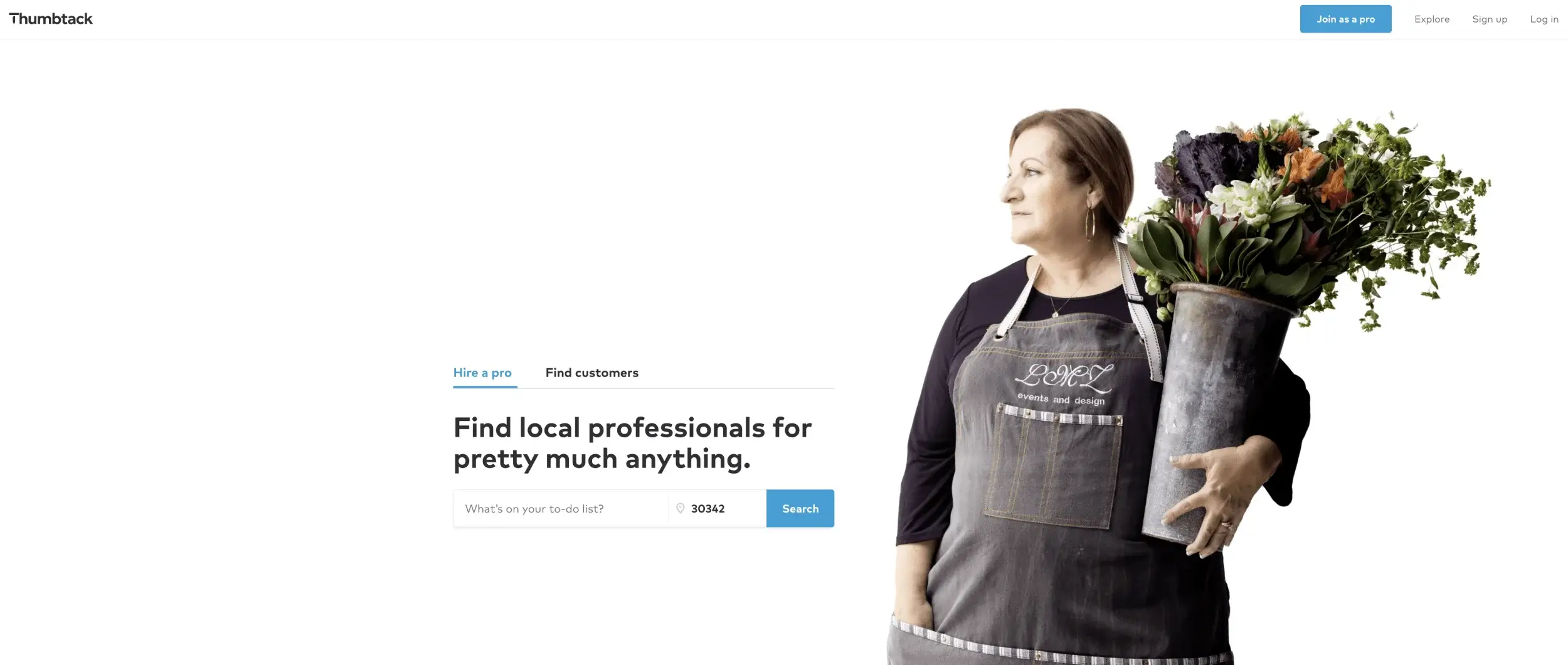1568x665 pixels.
Task: Go to Sign up
Action: pos(1489,19)
